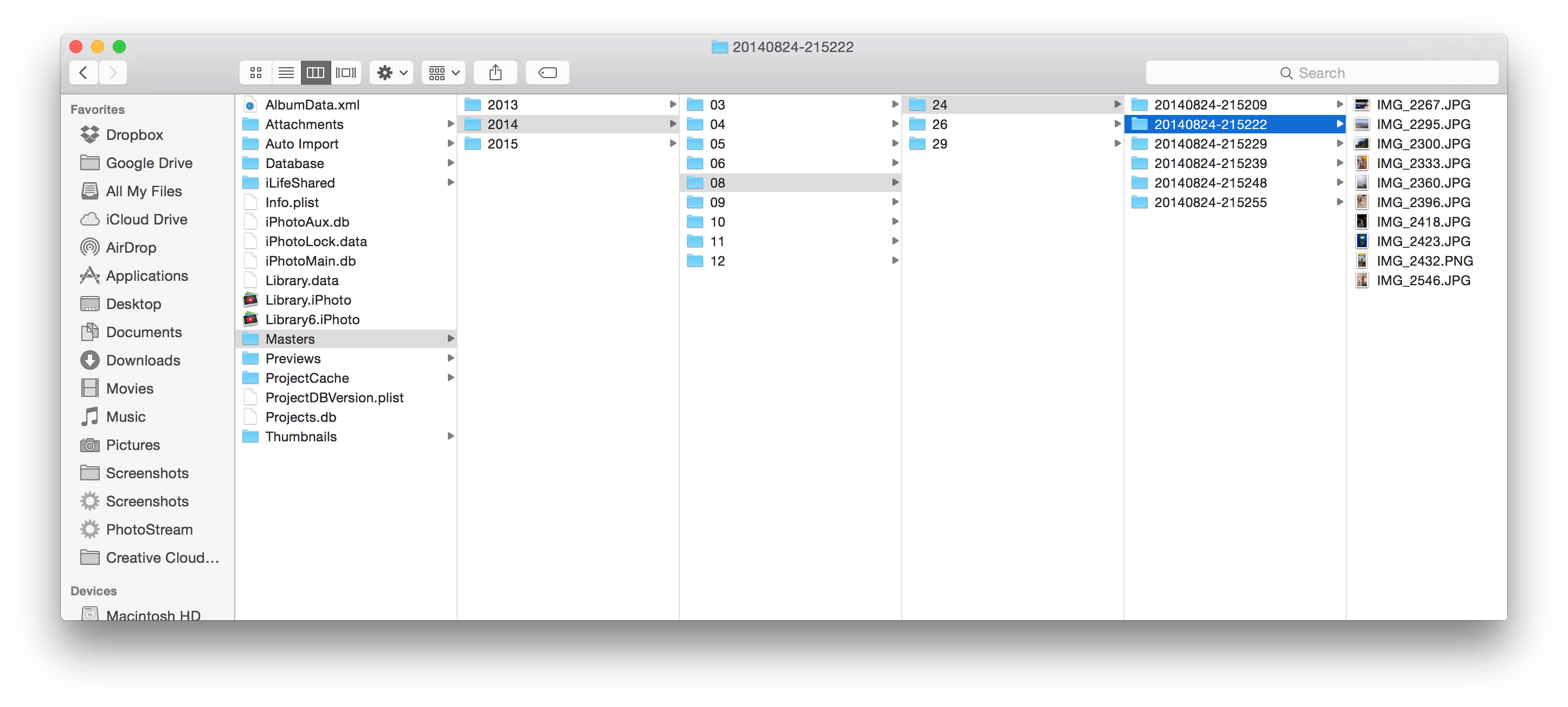
Task: Go back with the left chevron button
Action: click(84, 73)
